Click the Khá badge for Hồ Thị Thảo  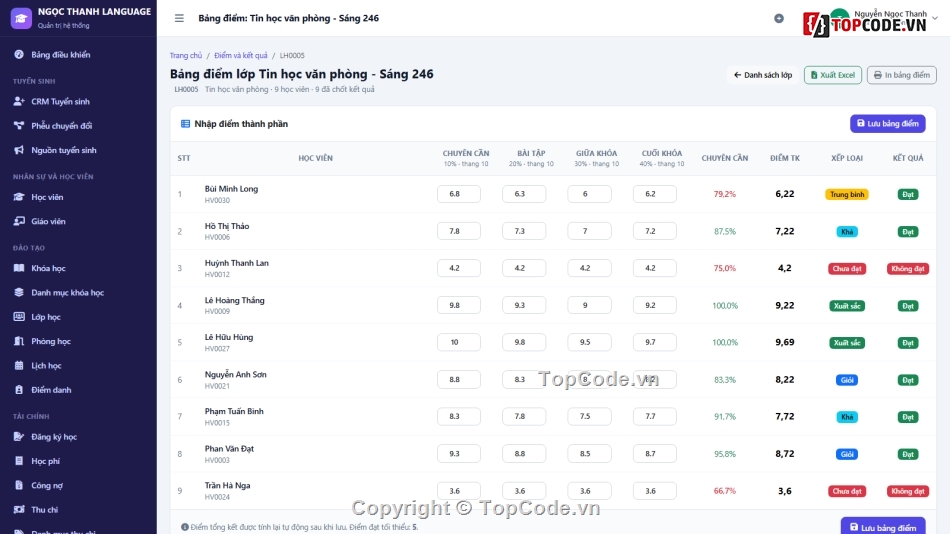click(x=847, y=232)
